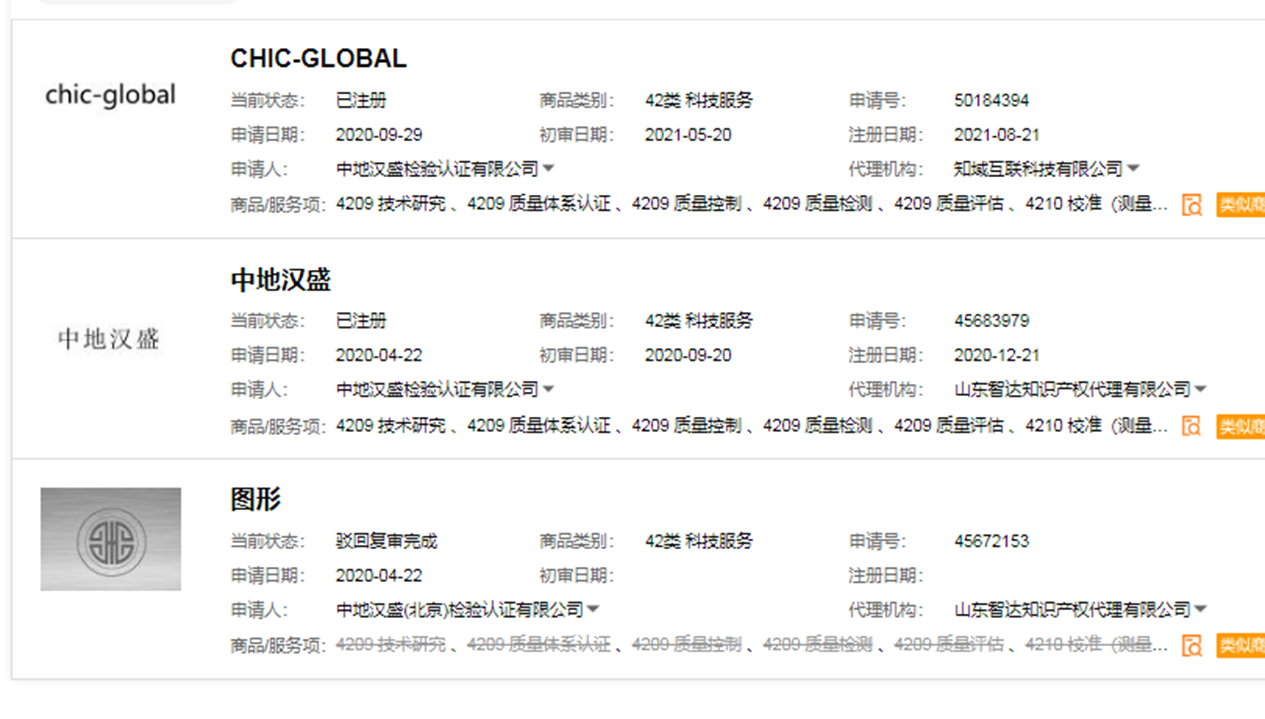Expand 中地汉盛(北京)检验认证有限公司 applicant dropdown

(x=593, y=609)
